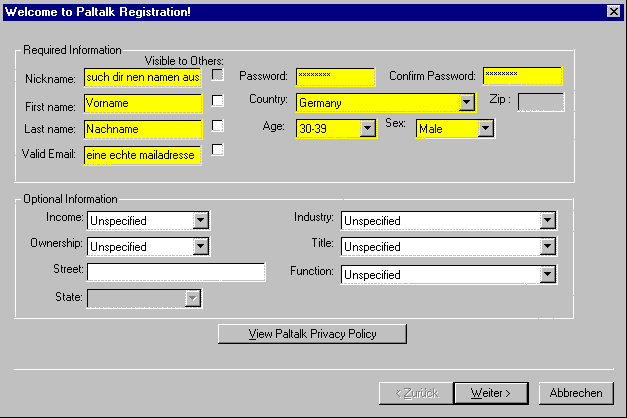Click into the Nickname text field

(143, 77)
